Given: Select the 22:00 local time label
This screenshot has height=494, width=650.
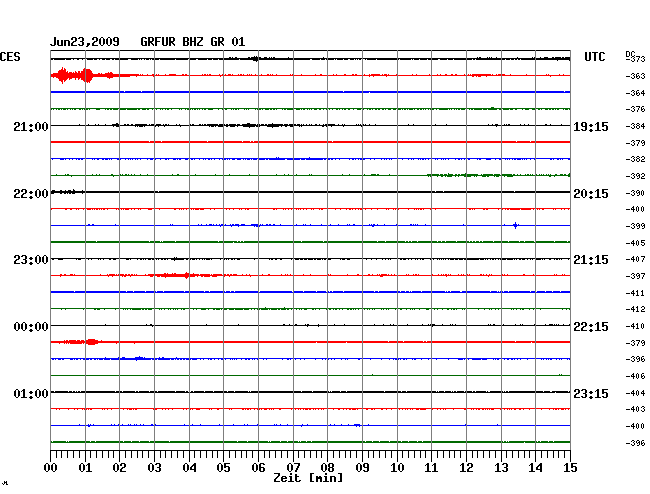Looking at the screenshot, I should pyautogui.click(x=31, y=194).
